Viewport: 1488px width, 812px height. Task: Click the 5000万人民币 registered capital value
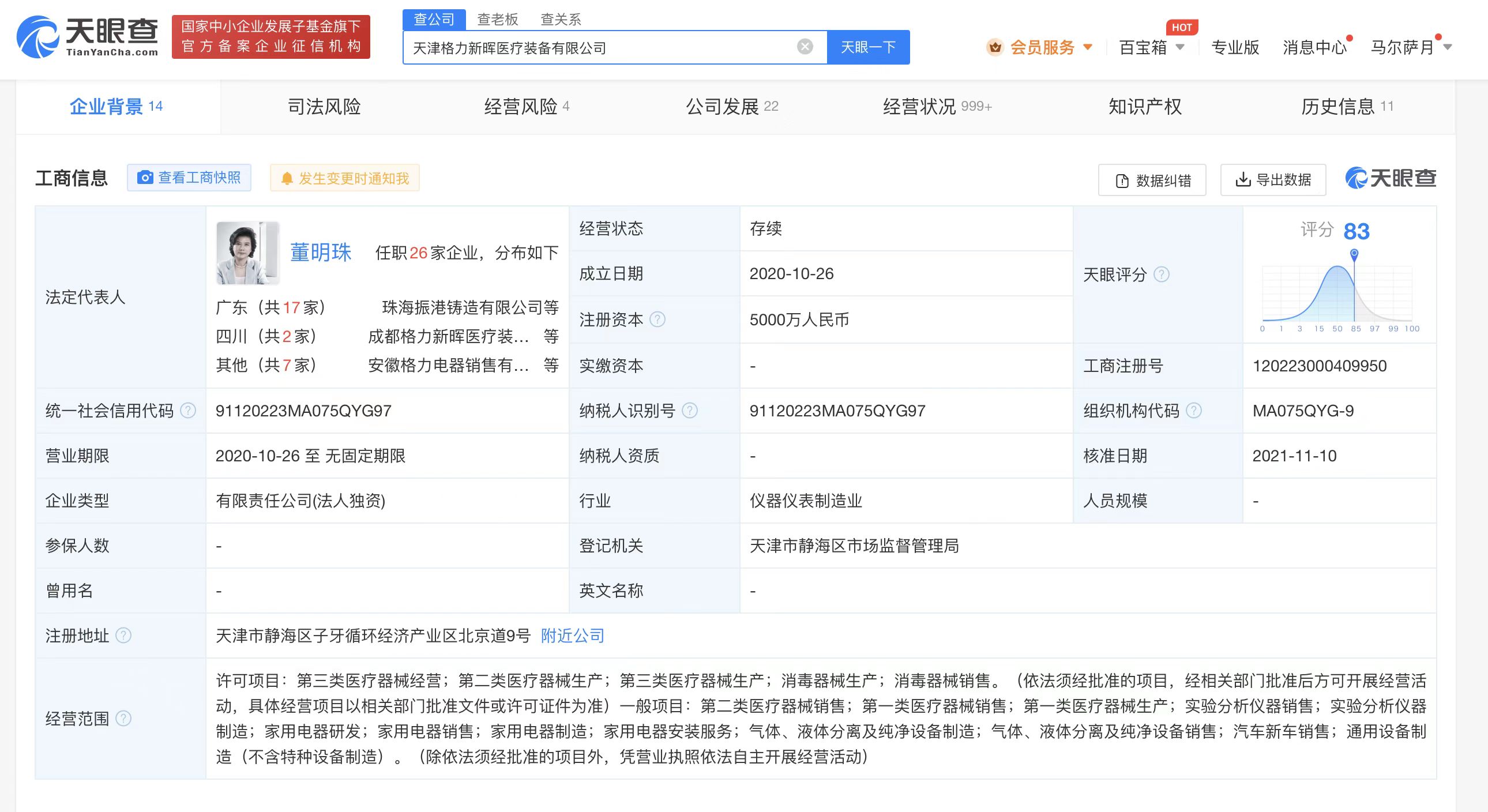tap(799, 319)
